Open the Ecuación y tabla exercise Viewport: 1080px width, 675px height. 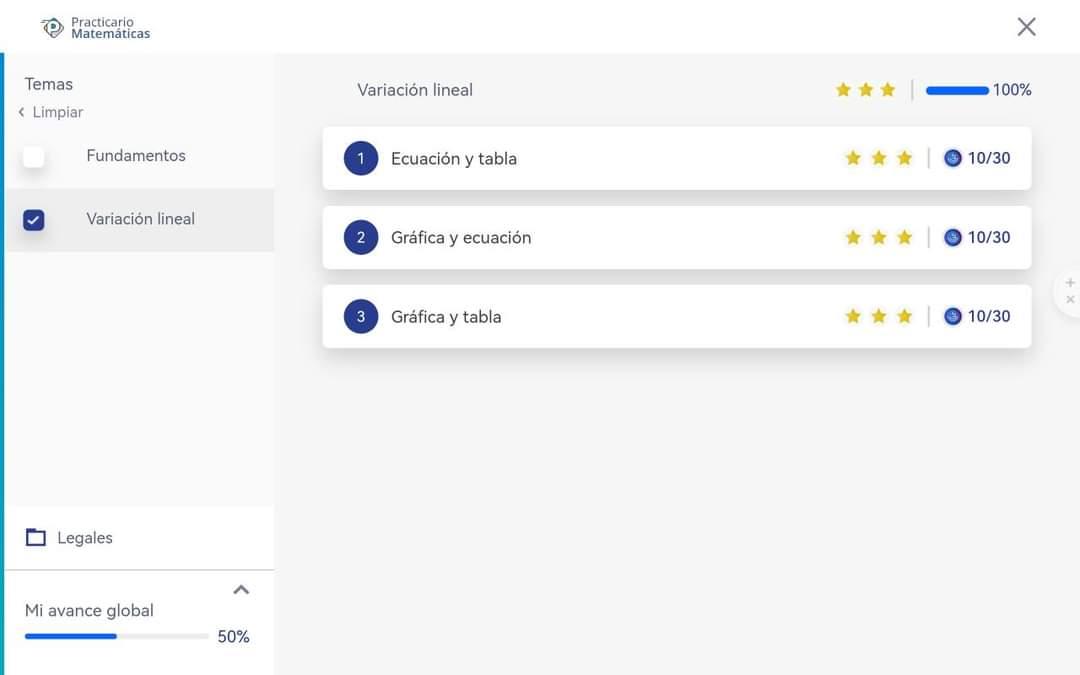[454, 159]
